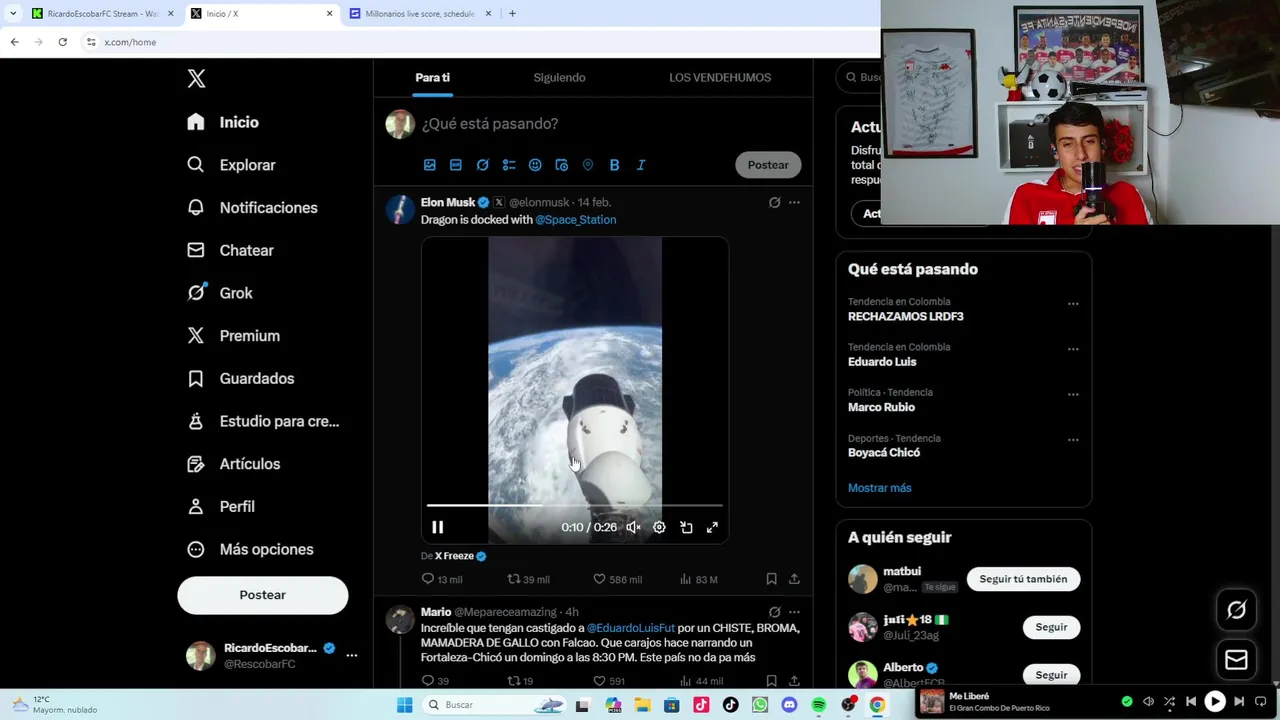Click Grok enhance icon in composer
Image resolution: width=1280 pixels, height=720 pixels.
(482, 165)
